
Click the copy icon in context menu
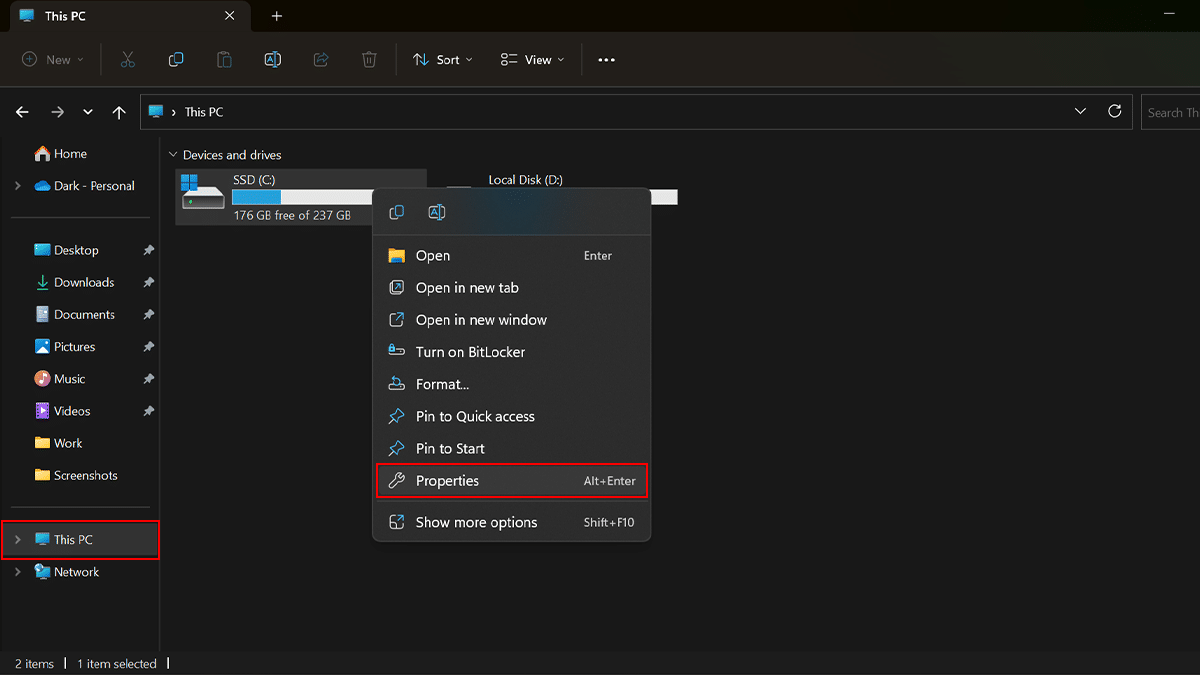point(397,212)
